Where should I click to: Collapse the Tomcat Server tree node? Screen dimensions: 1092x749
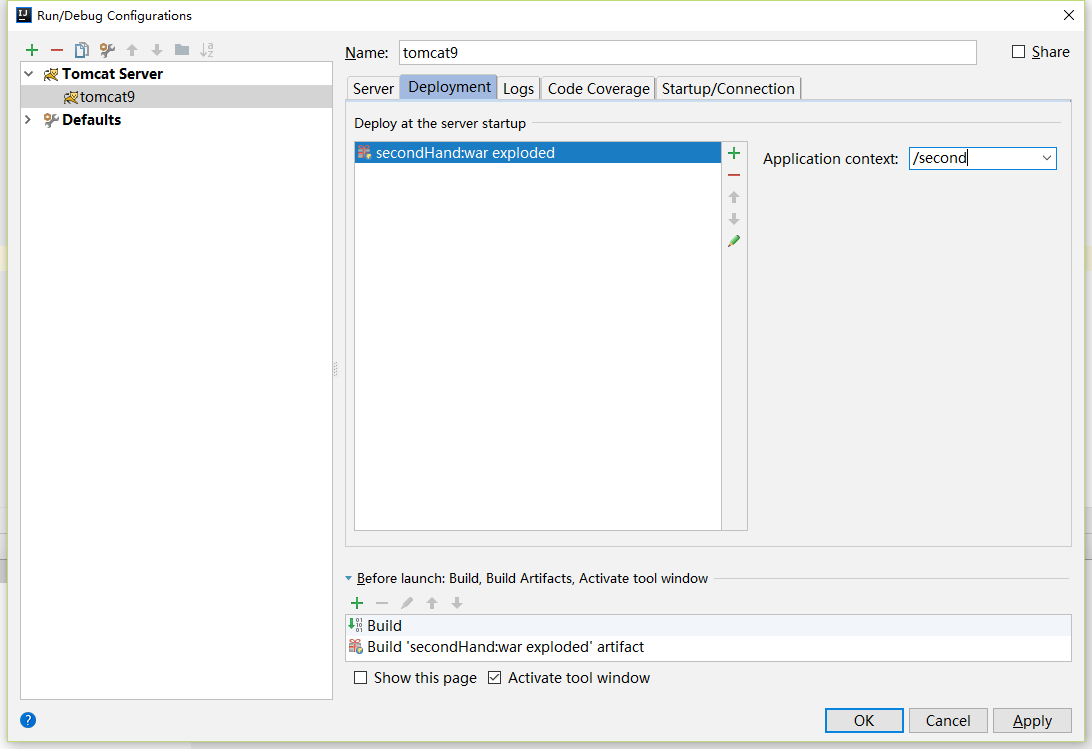(28, 74)
